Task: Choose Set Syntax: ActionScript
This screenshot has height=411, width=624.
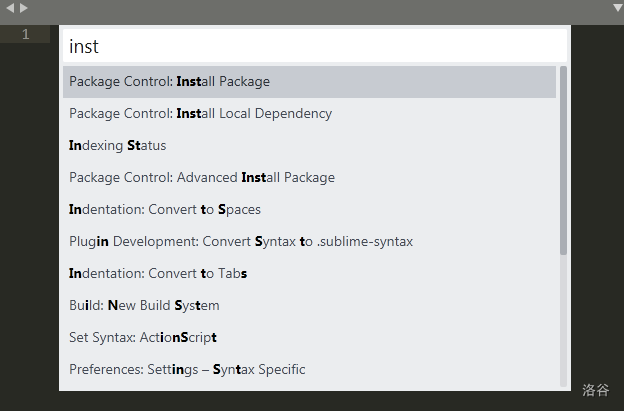Action: click(x=309, y=337)
